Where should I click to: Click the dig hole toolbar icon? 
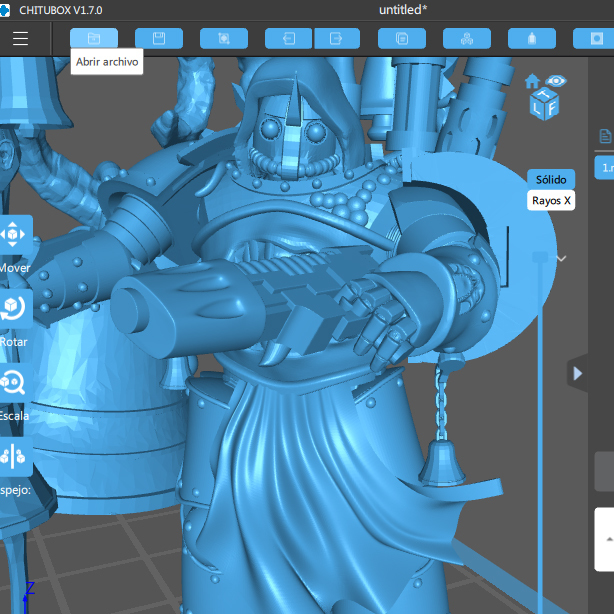click(x=594, y=38)
